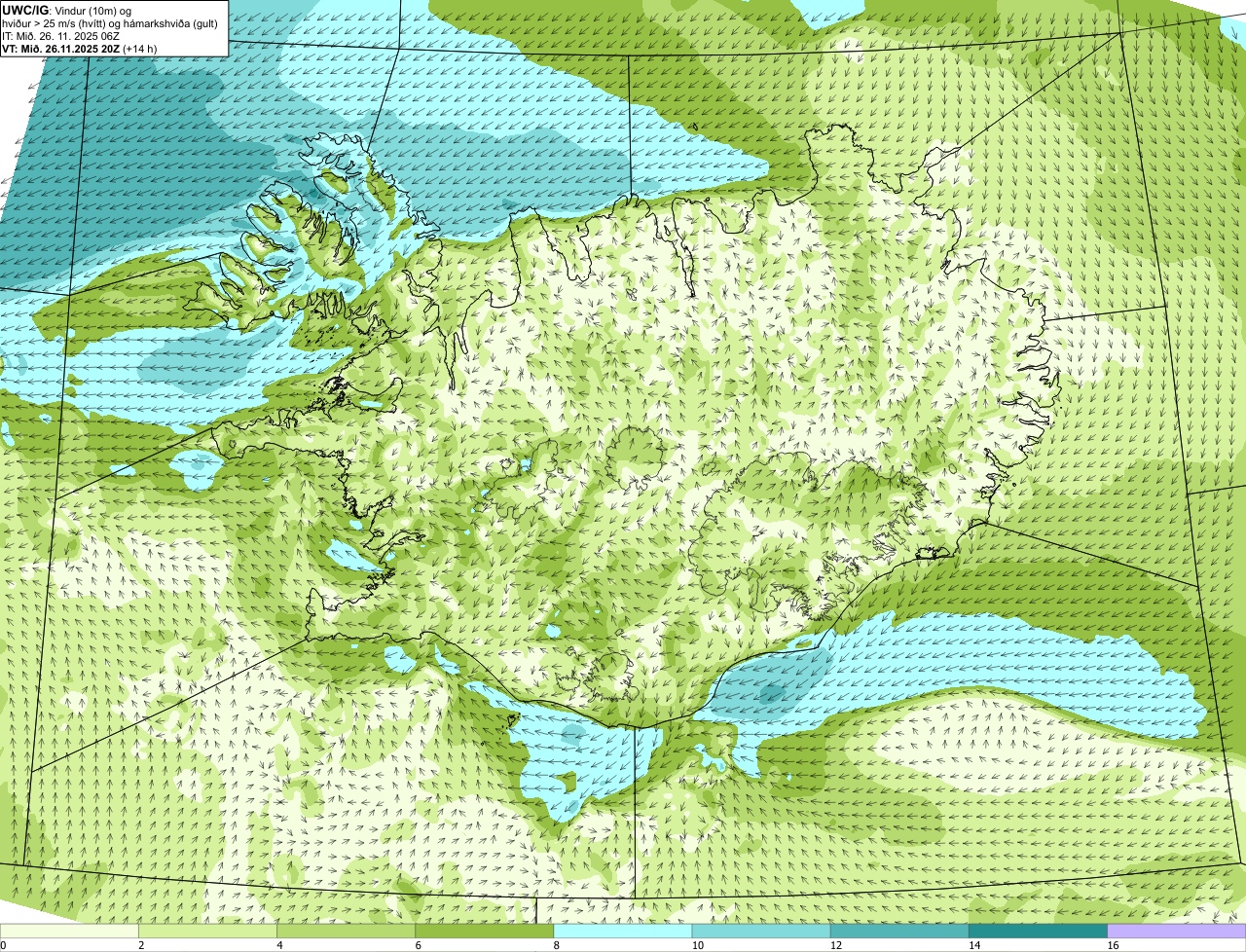The width and height of the screenshot is (1246, 952).
Task: Click the dark teal 14–16 m/s legend swatch
Action: point(1039,932)
